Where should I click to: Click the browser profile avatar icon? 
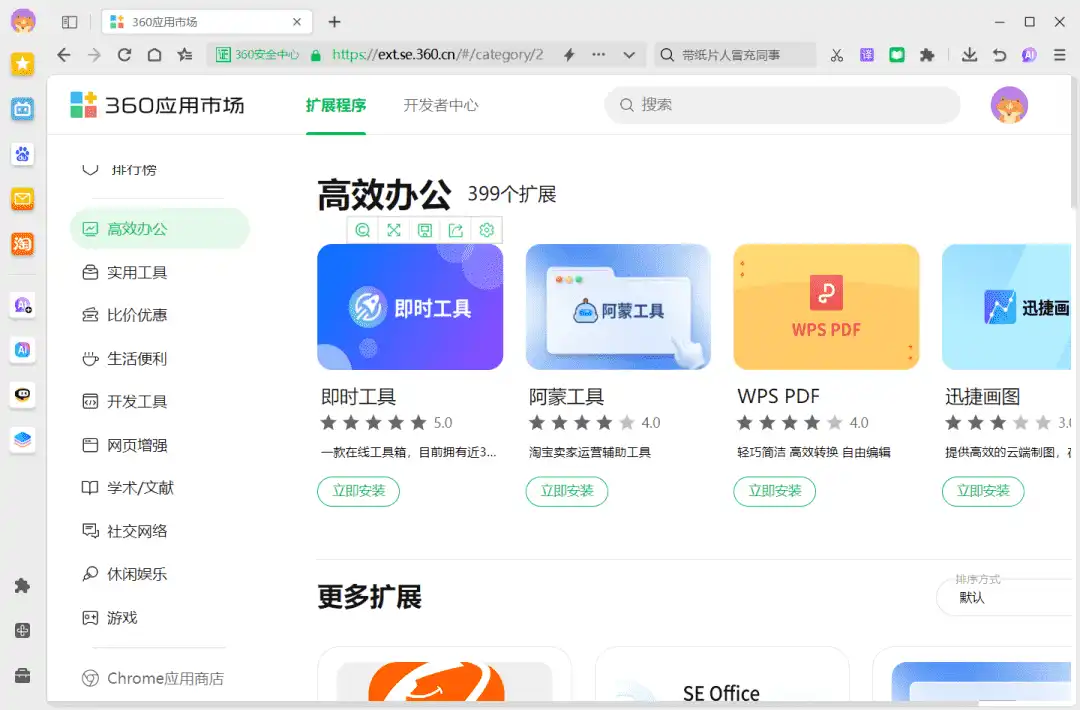click(23, 21)
